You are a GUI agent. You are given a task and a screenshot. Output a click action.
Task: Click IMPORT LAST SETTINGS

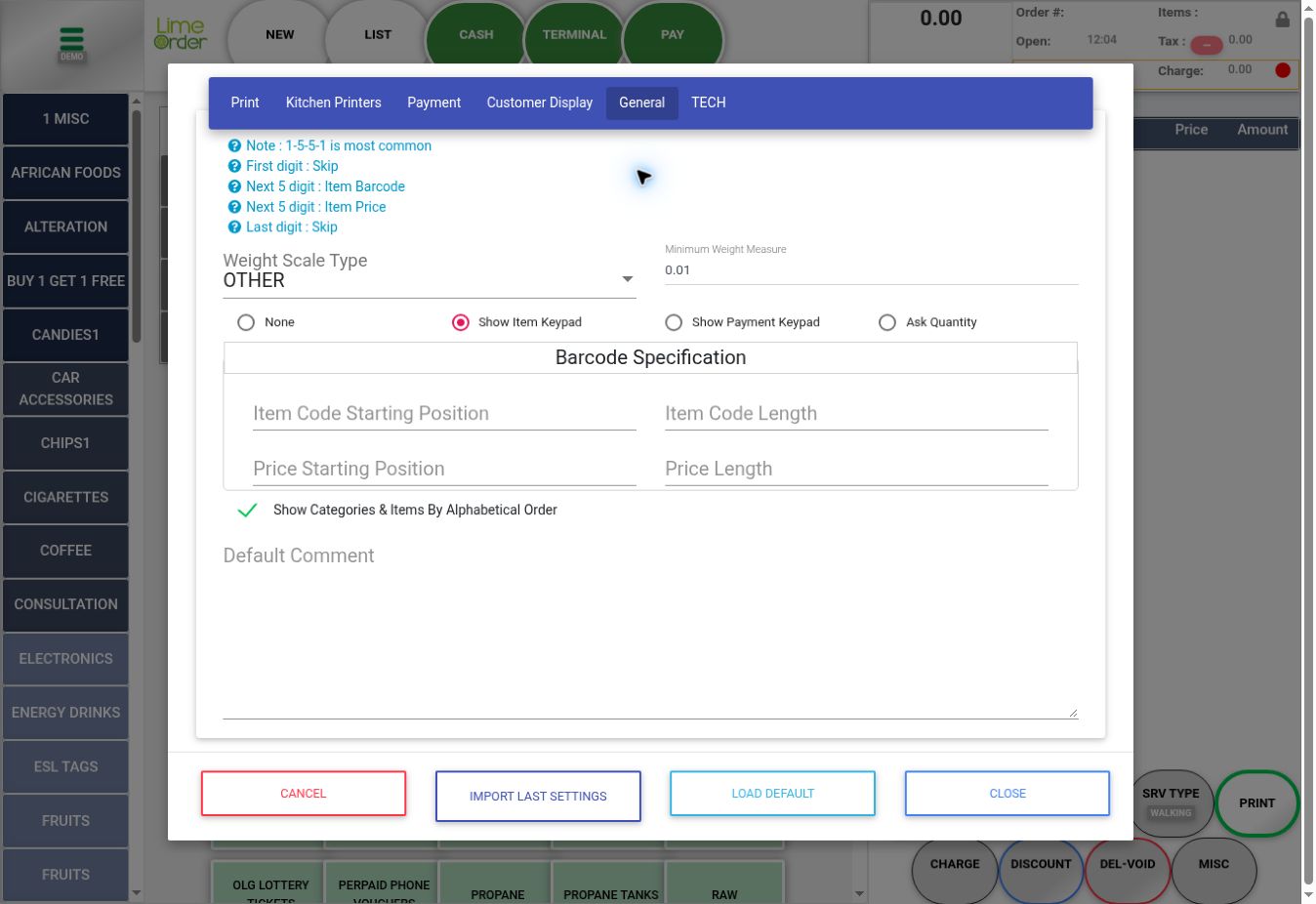[538, 797]
